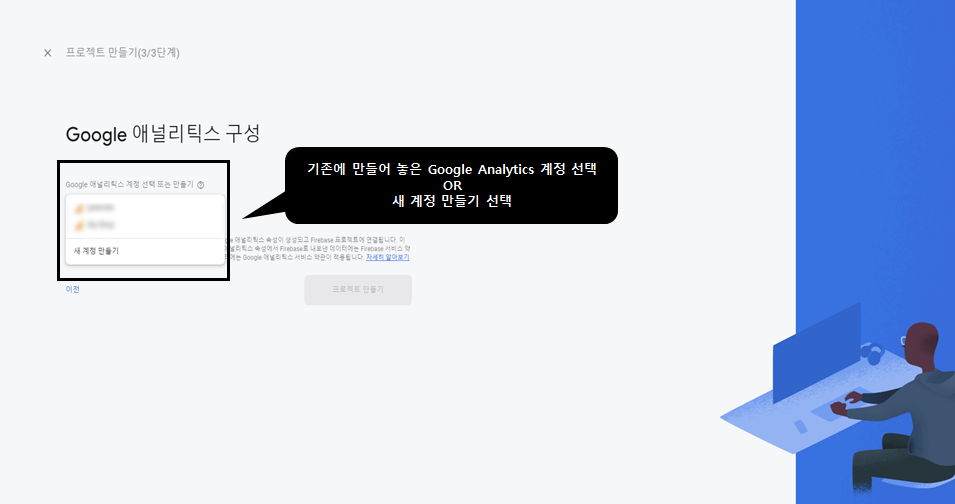Click the 프로젝트 만들기(3/3단계) step title
The width and height of the screenshot is (955, 504).
pyautogui.click(x=122, y=53)
